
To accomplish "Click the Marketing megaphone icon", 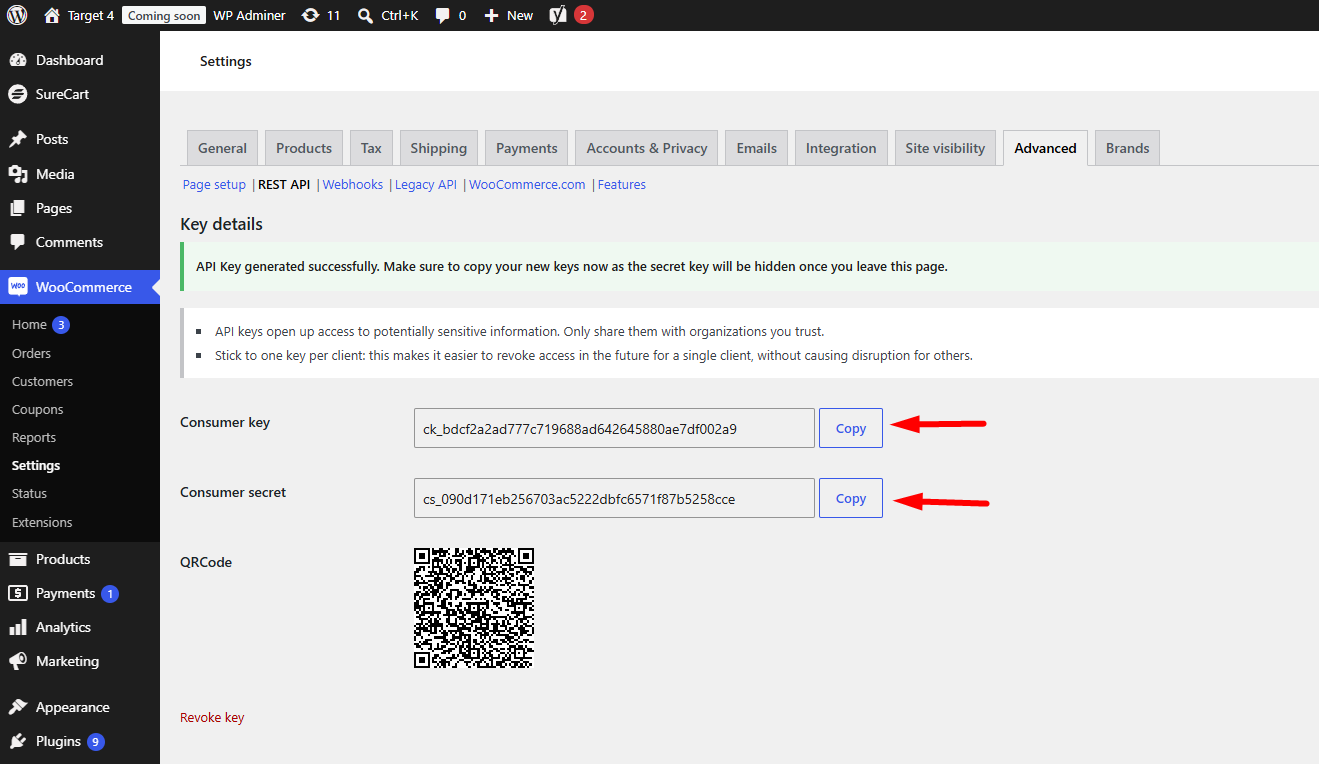I will click(18, 661).
